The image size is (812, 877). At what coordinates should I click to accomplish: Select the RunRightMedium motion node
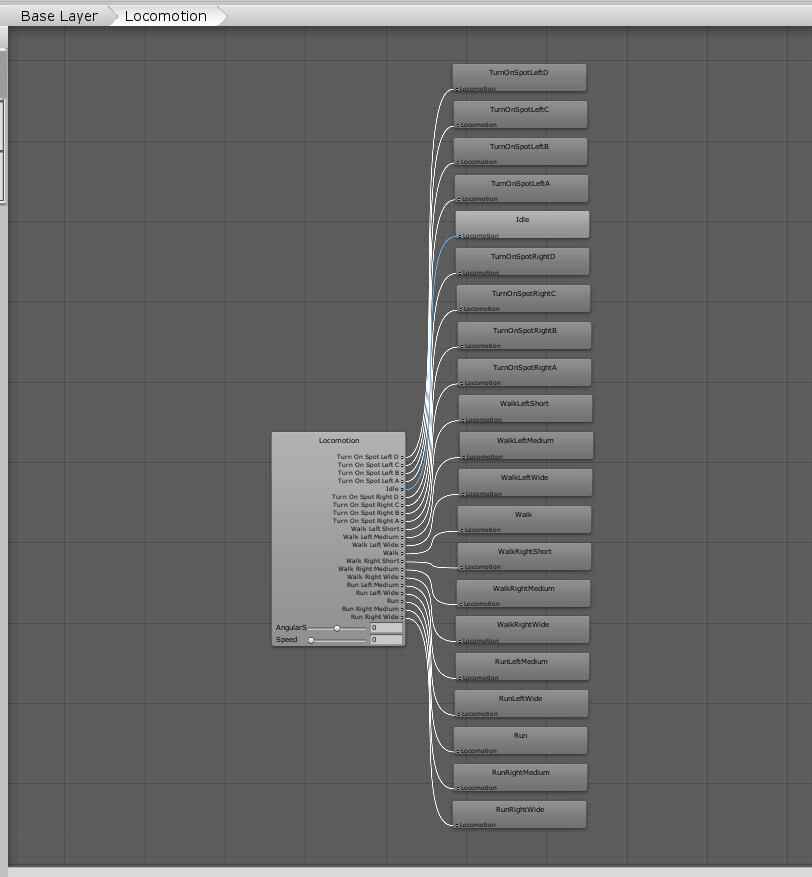click(x=520, y=777)
